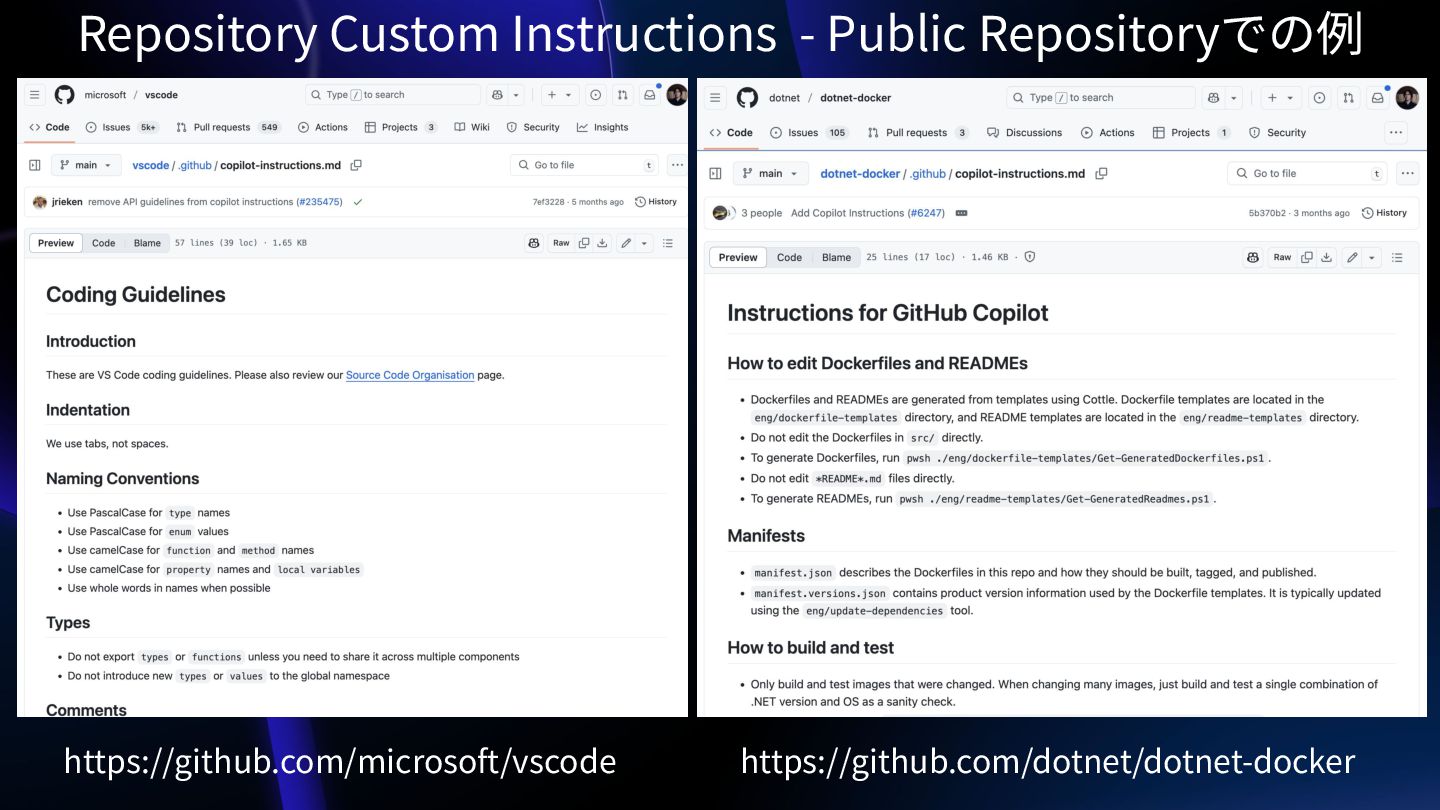Expand Copilot dropdown arrow in dotnet-docker header

click(x=1235, y=98)
